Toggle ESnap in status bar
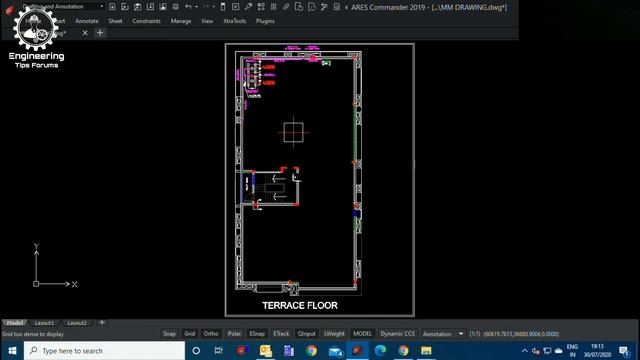 [257, 333]
